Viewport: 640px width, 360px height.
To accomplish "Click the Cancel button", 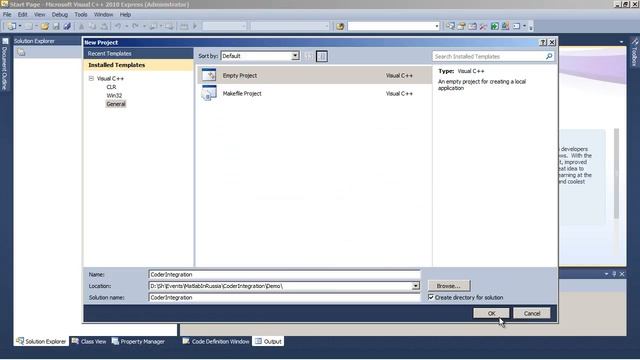I will 532,313.
